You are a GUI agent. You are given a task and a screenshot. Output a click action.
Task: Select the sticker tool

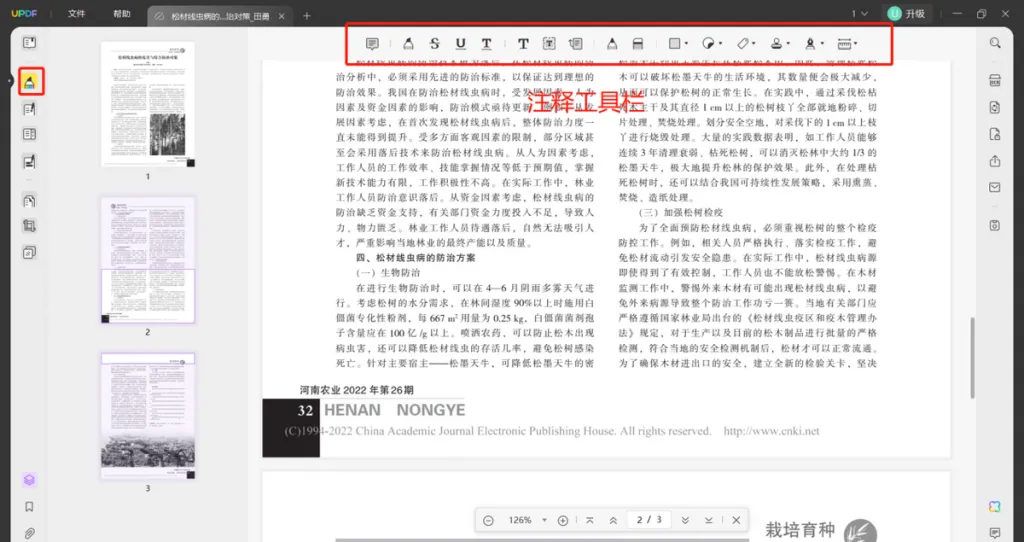tap(708, 44)
